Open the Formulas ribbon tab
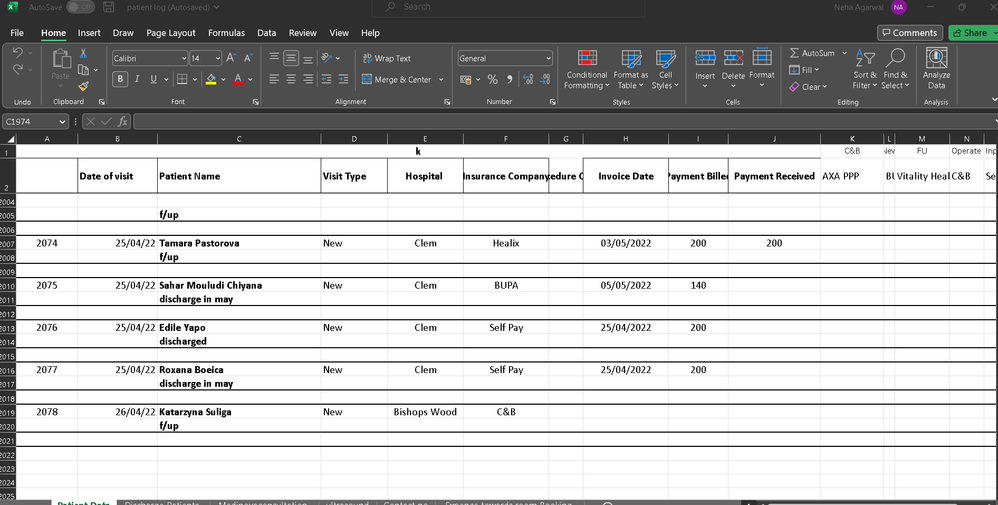 [x=226, y=33]
